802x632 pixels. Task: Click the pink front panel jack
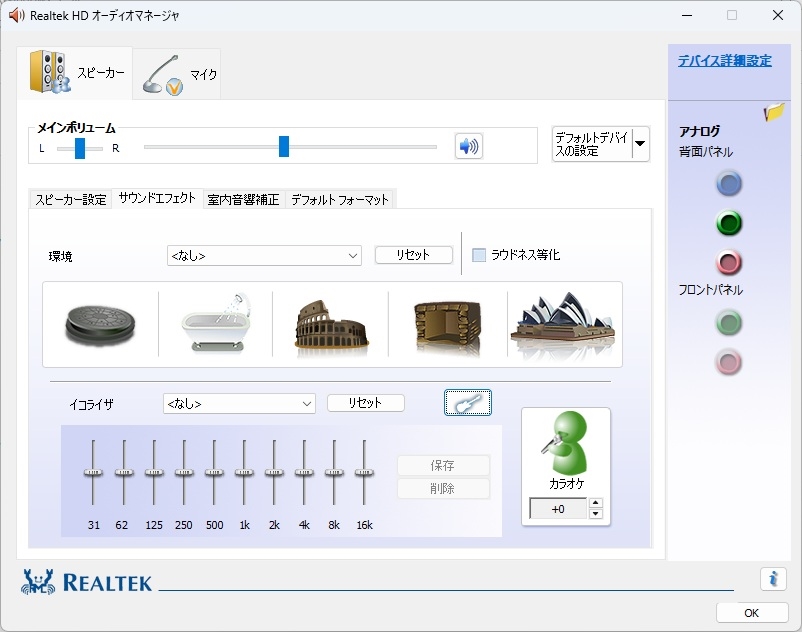click(728, 362)
